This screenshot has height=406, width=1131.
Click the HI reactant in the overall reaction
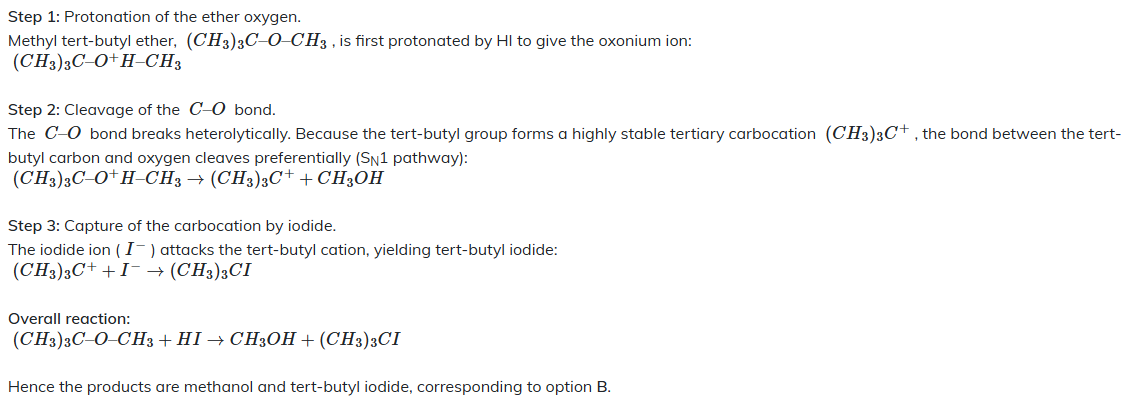click(x=188, y=340)
